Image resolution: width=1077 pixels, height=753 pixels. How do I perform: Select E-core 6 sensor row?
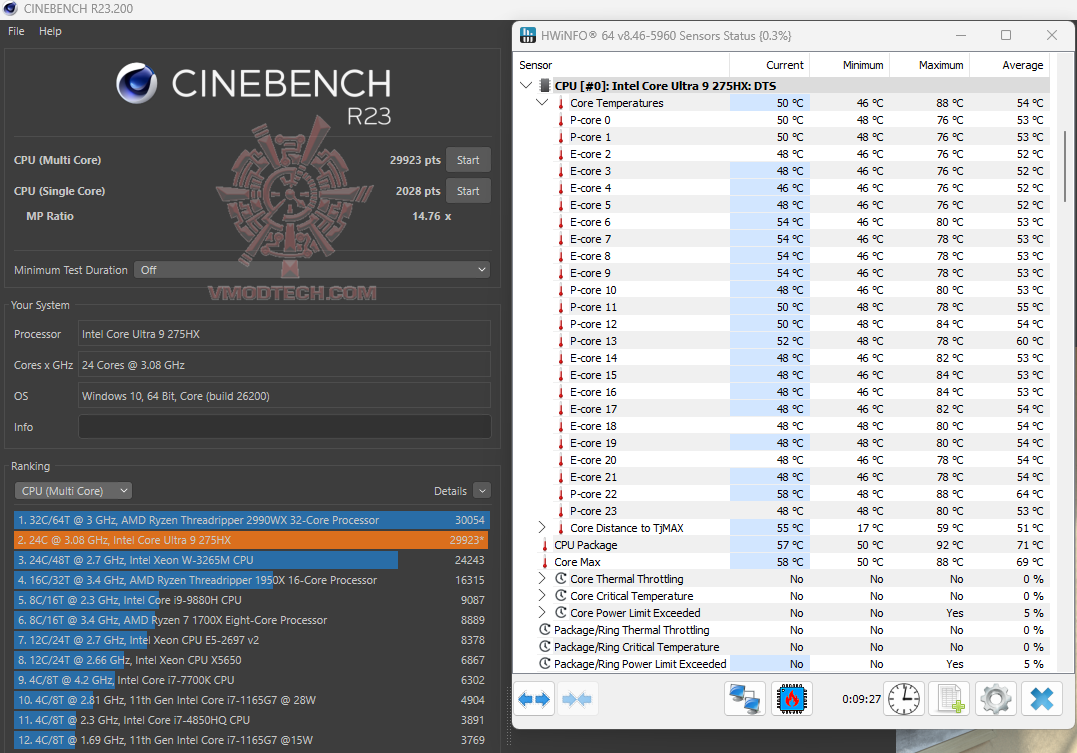pos(783,222)
